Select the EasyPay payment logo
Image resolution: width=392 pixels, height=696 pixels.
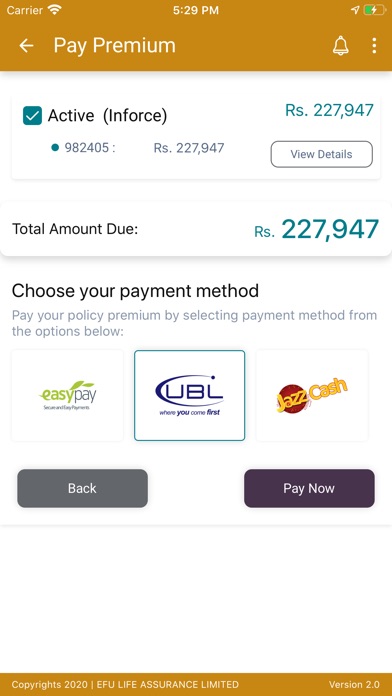(67, 395)
